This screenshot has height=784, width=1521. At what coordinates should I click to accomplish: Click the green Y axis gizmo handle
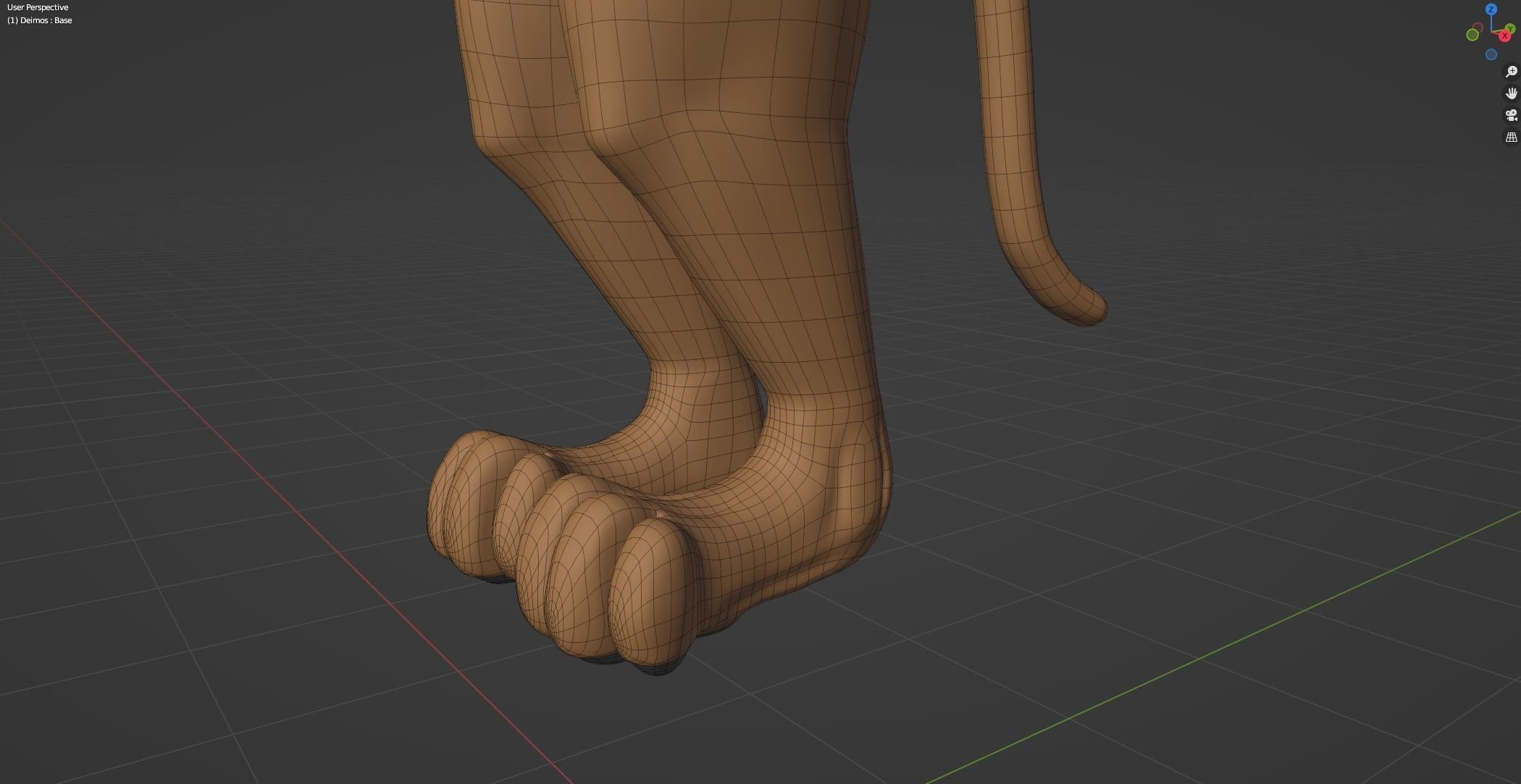(x=1511, y=28)
